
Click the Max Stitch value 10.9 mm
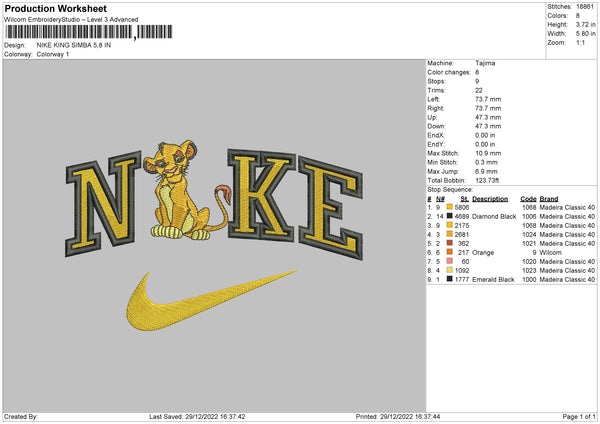pos(488,153)
